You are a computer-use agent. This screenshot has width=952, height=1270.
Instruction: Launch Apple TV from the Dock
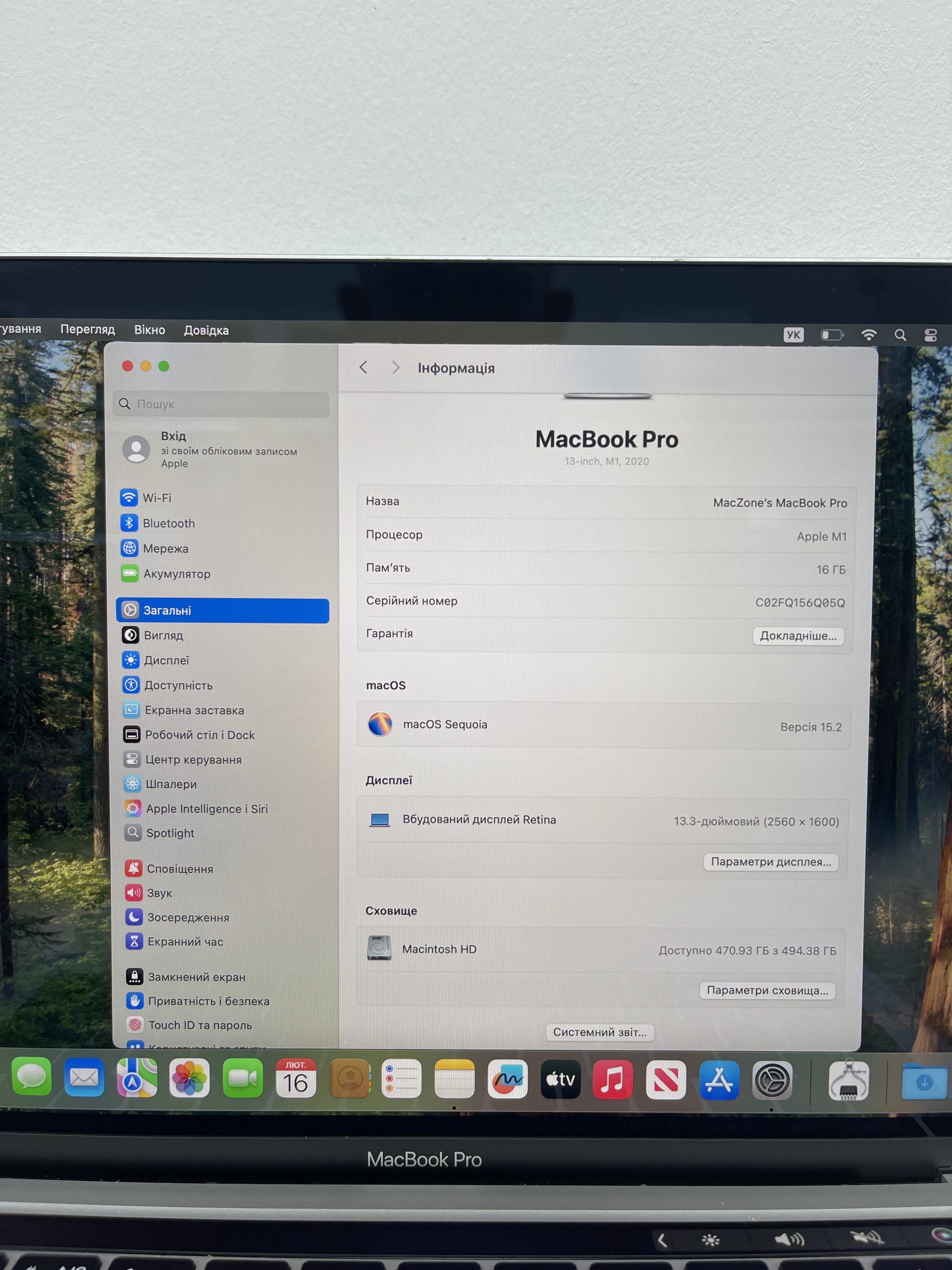[561, 1080]
